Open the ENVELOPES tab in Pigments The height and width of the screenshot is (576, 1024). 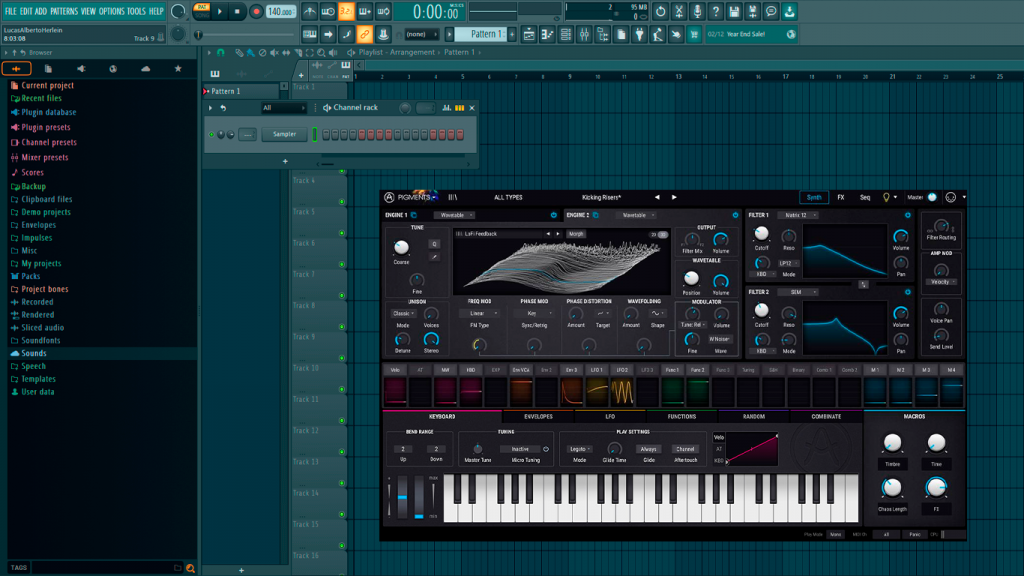coord(538,417)
